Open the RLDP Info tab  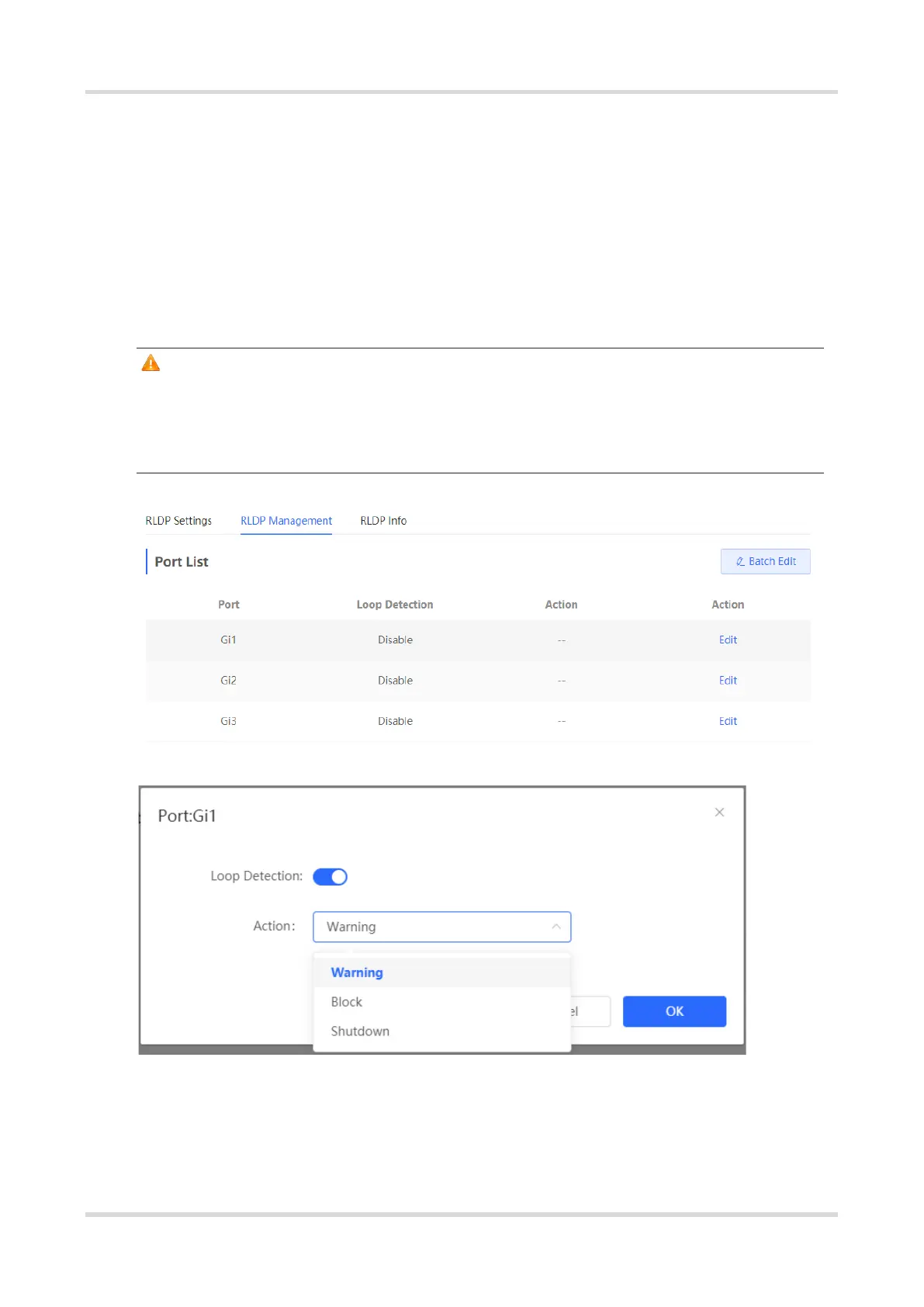pos(383,521)
